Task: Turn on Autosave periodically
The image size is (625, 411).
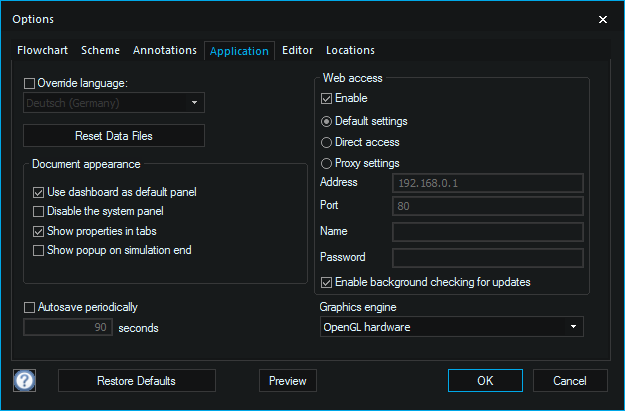Action: tap(29, 307)
